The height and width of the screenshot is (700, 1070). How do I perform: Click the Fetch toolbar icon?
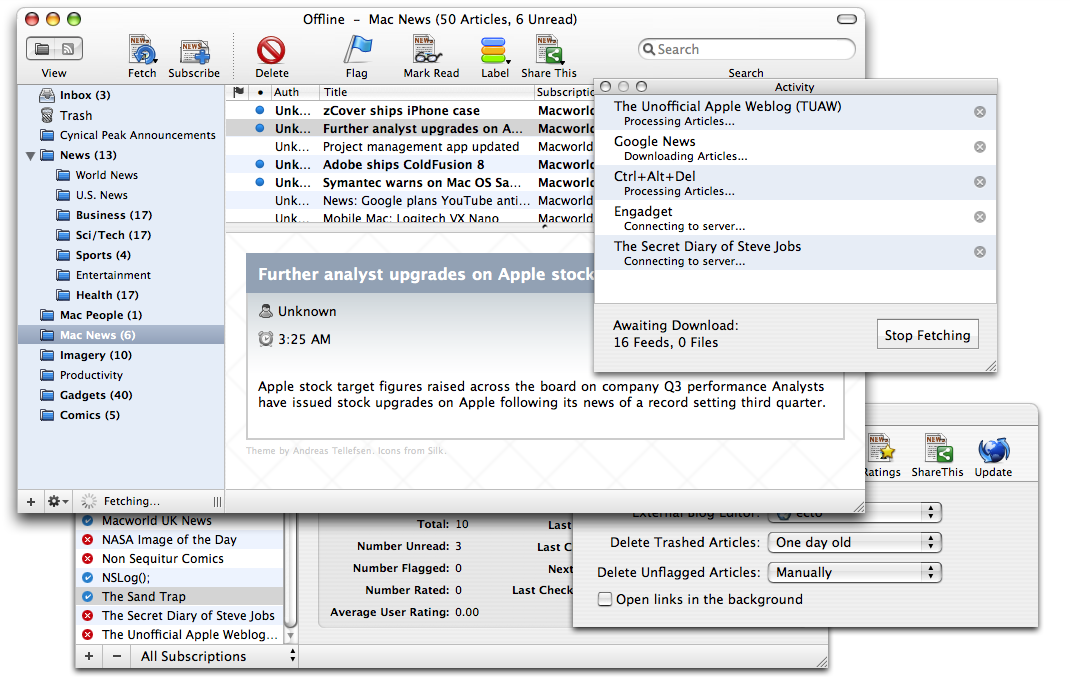pos(142,50)
